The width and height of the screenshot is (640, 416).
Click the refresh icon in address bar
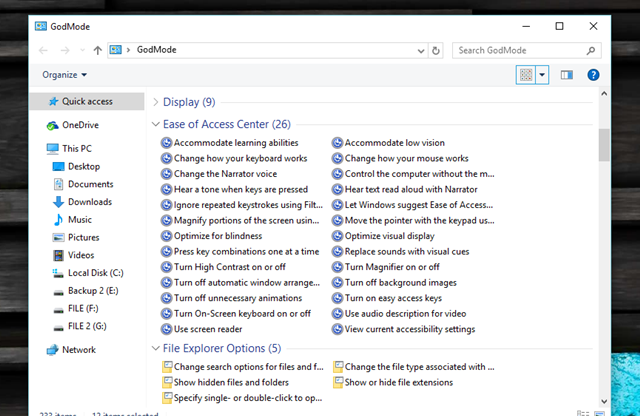click(437, 49)
